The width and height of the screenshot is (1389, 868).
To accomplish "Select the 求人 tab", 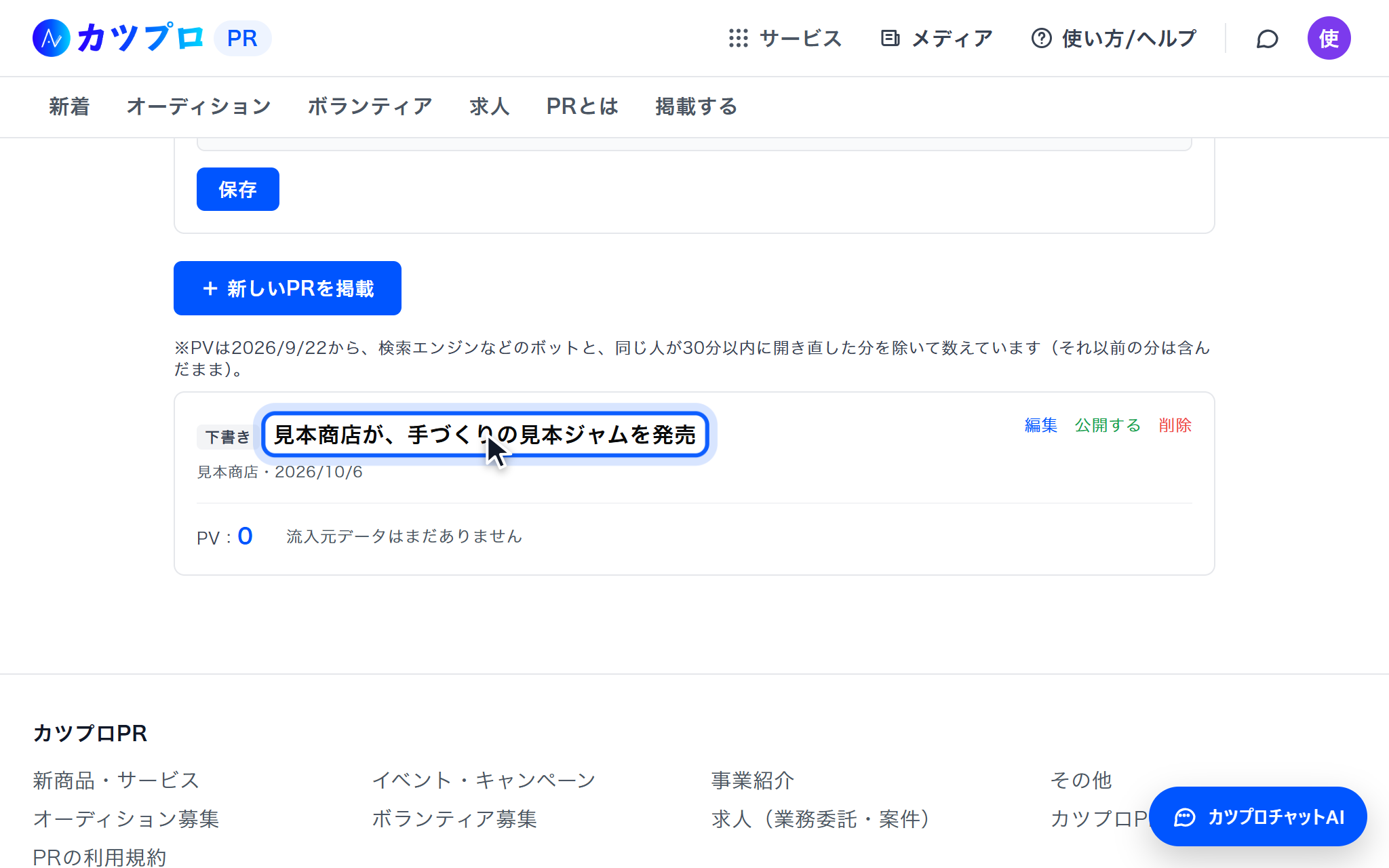I will pyautogui.click(x=490, y=106).
